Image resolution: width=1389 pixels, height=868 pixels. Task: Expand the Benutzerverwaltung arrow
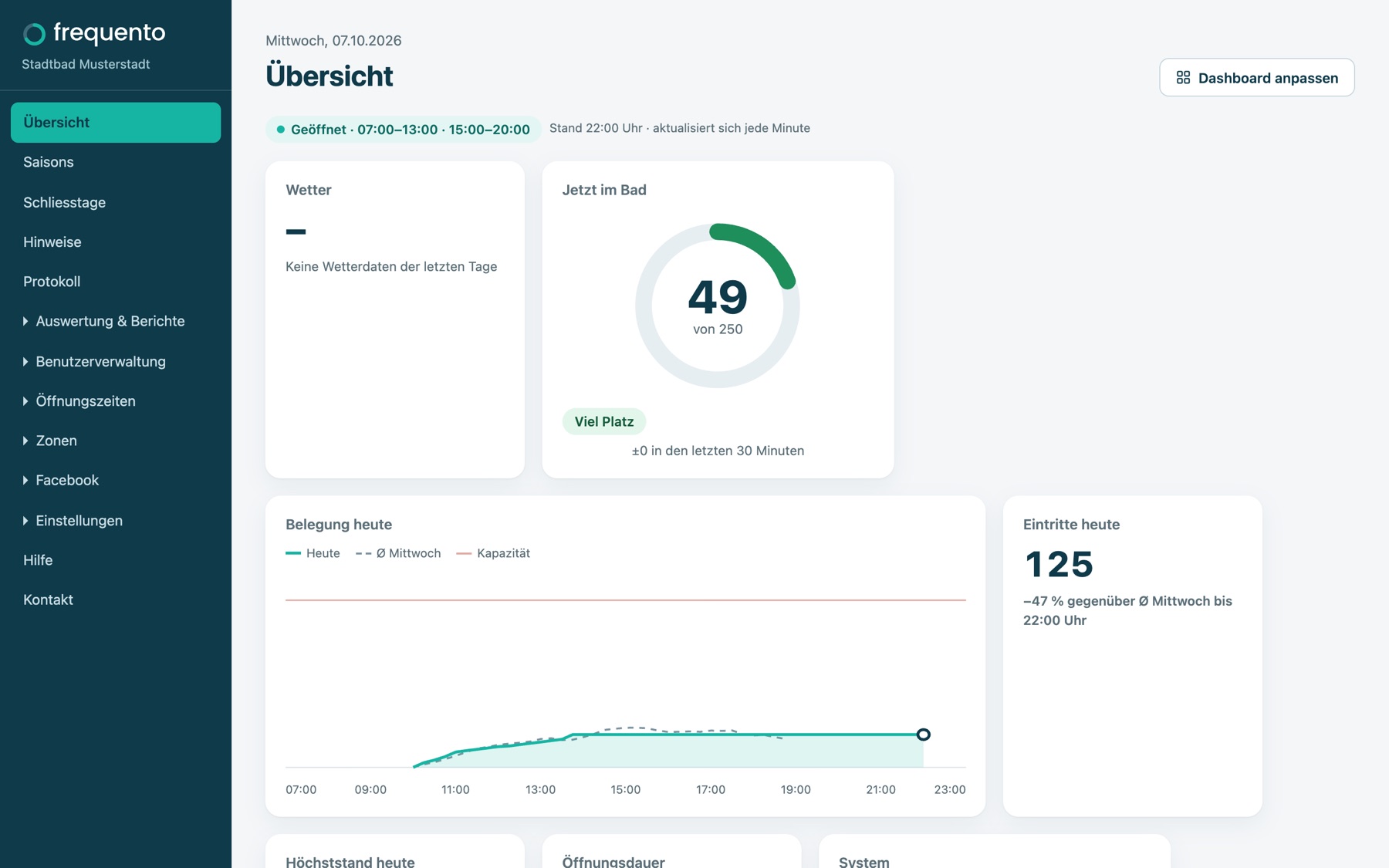coord(25,361)
